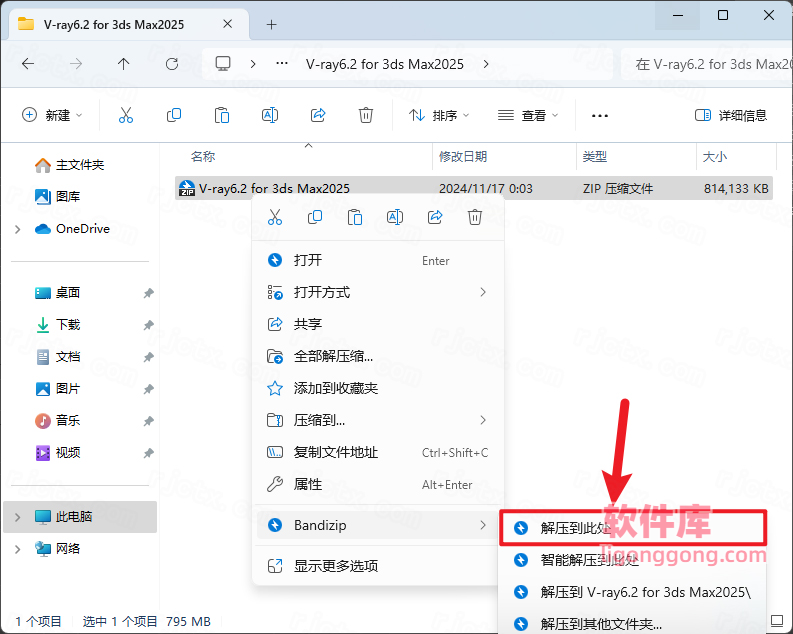Sort by the 修改日期 (Date modified) column header

[504, 157]
